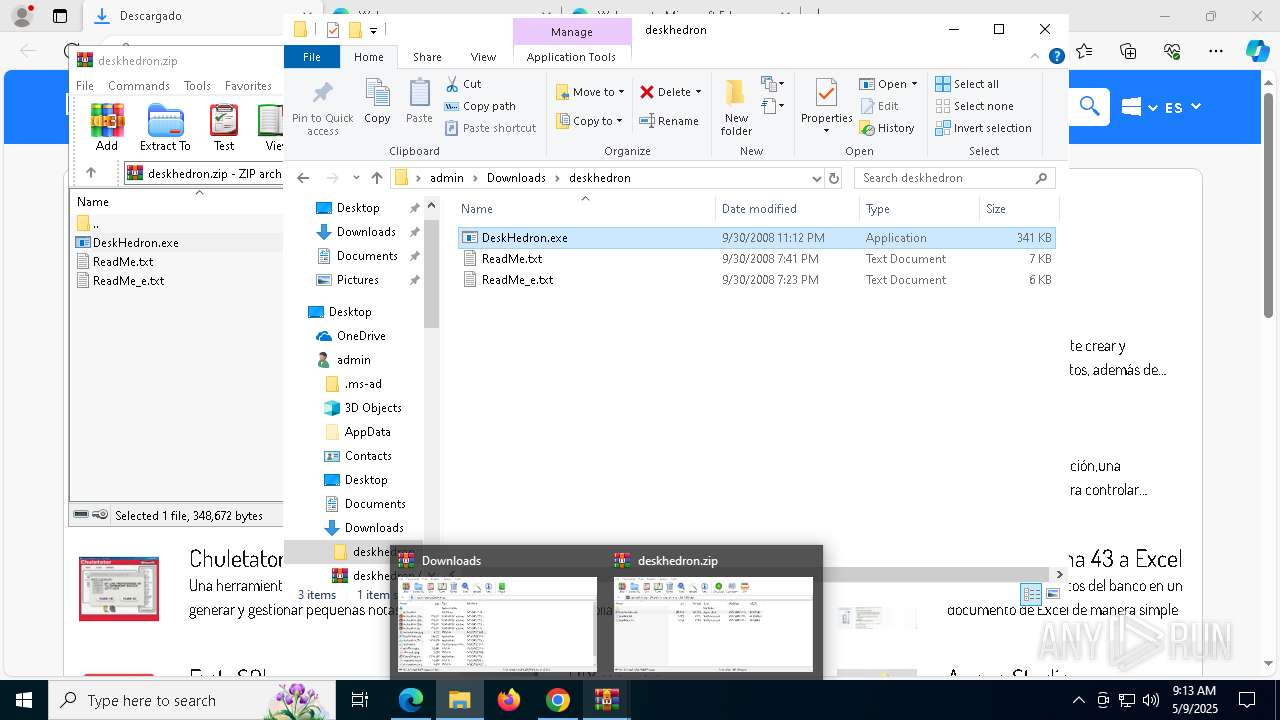Open WinRAR Commands menu

[139, 86]
